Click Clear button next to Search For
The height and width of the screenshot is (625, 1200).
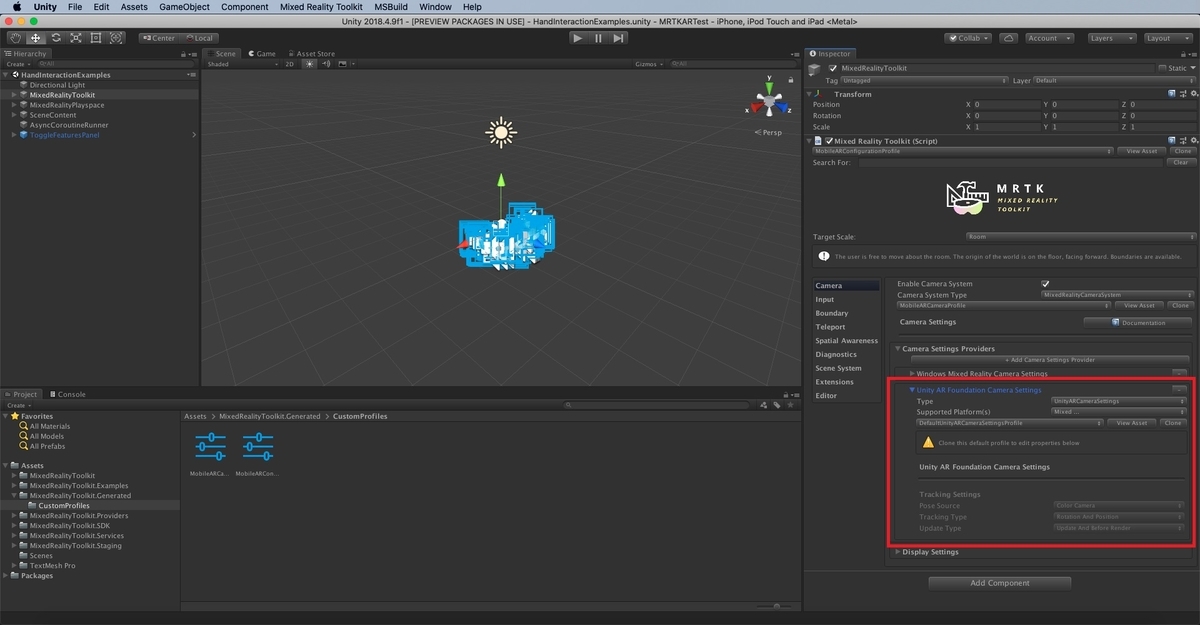(x=1181, y=162)
